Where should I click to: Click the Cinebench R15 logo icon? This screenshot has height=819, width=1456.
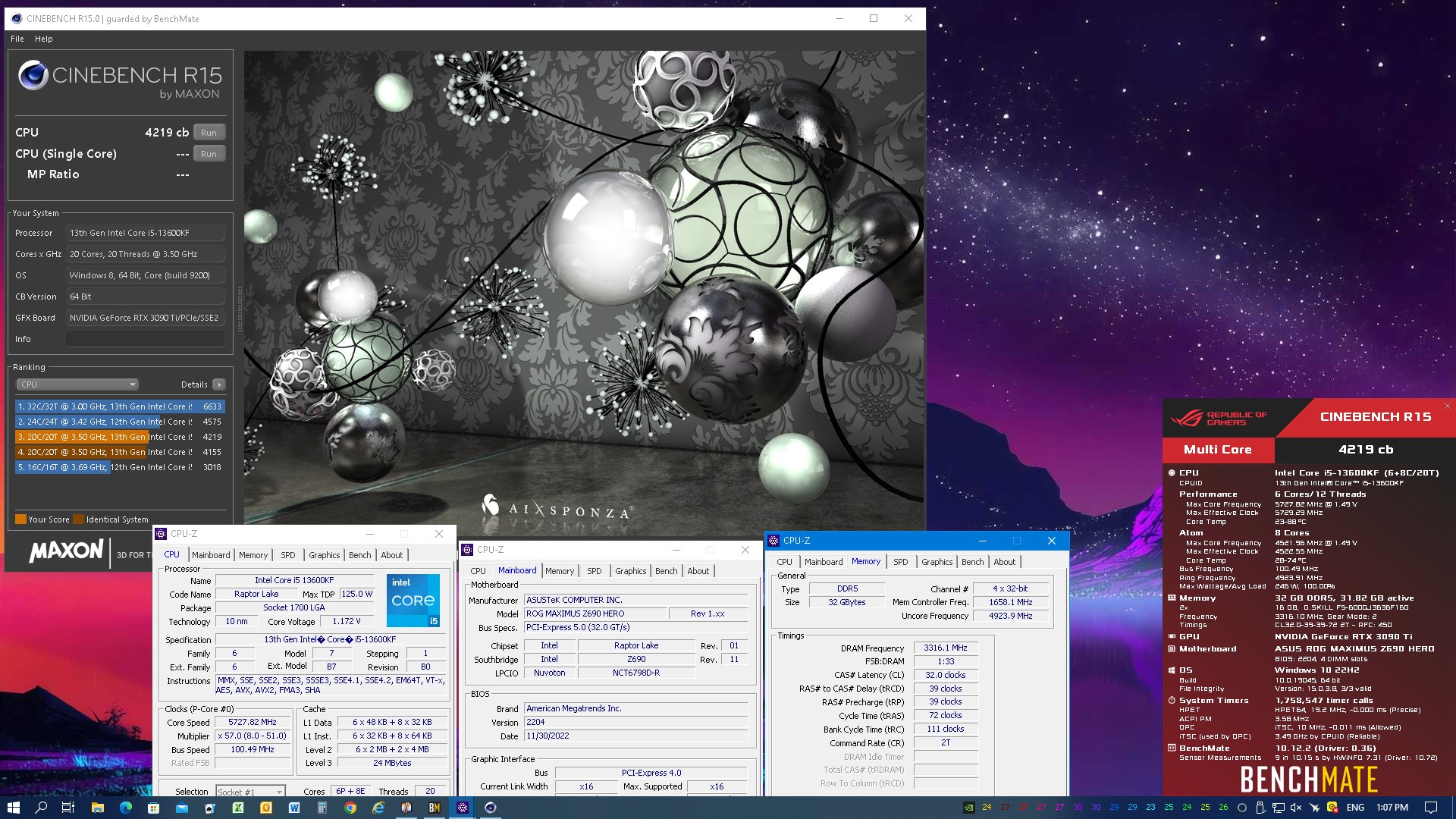click(x=33, y=75)
